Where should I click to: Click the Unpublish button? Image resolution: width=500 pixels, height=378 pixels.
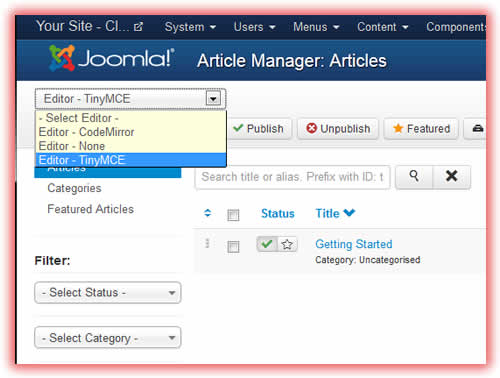click(x=338, y=129)
